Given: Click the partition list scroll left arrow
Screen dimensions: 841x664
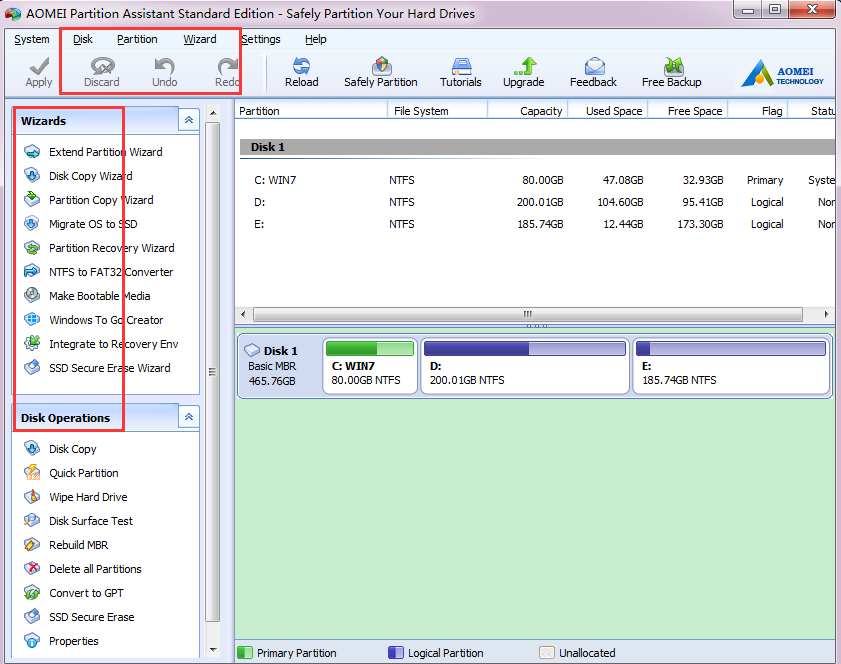Looking at the screenshot, I should pos(244,314).
